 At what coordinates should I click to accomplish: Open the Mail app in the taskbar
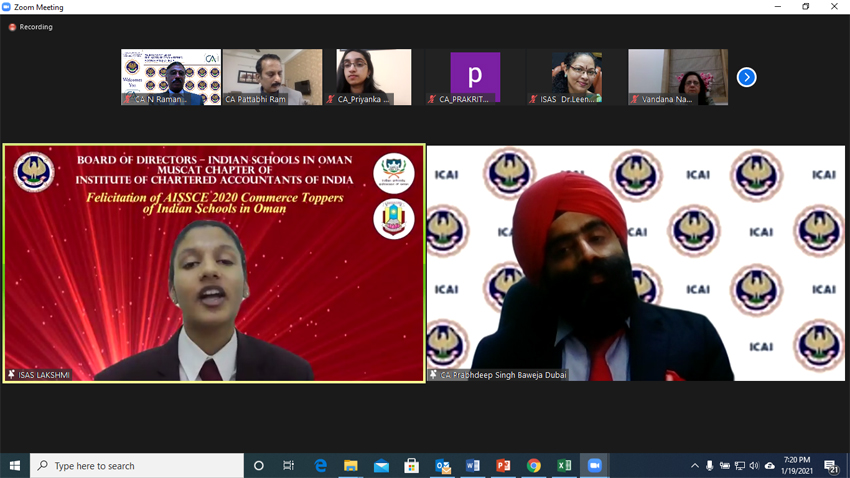coord(381,466)
